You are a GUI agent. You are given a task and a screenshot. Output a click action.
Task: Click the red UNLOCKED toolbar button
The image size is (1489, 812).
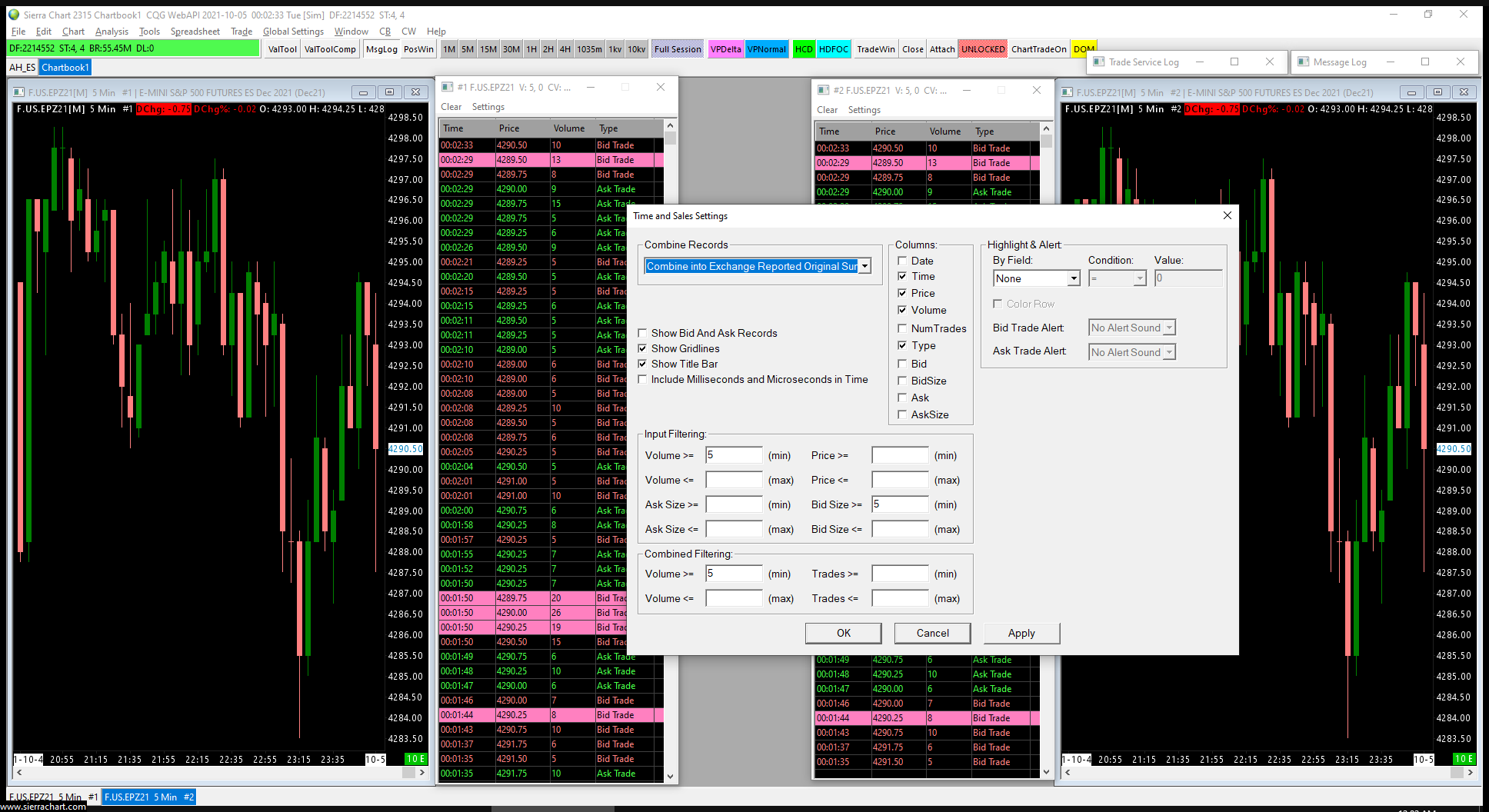[982, 49]
